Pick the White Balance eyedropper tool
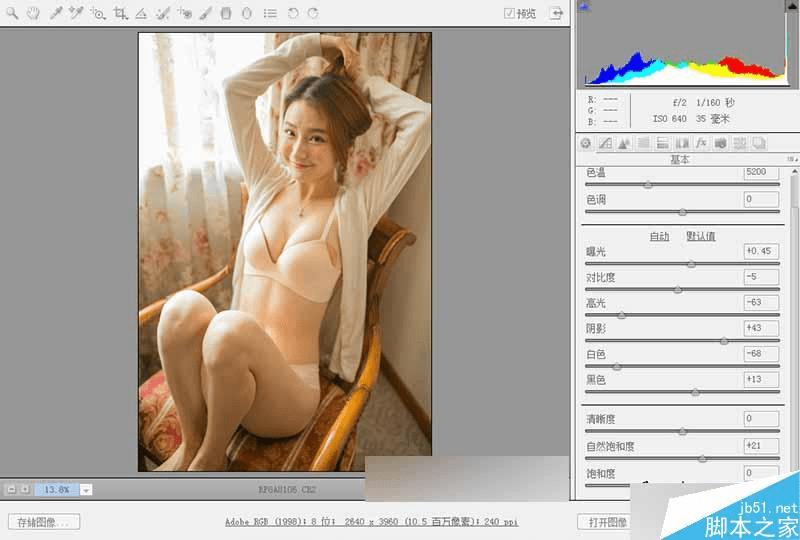 [55, 13]
